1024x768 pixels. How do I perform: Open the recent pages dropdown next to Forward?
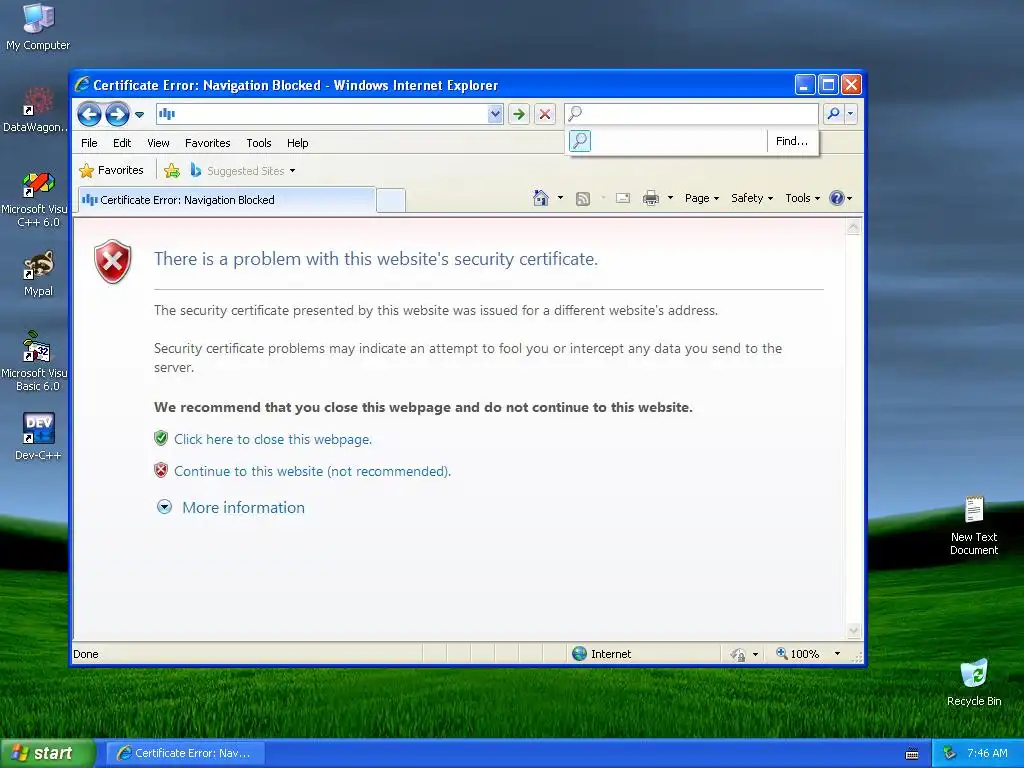point(139,115)
